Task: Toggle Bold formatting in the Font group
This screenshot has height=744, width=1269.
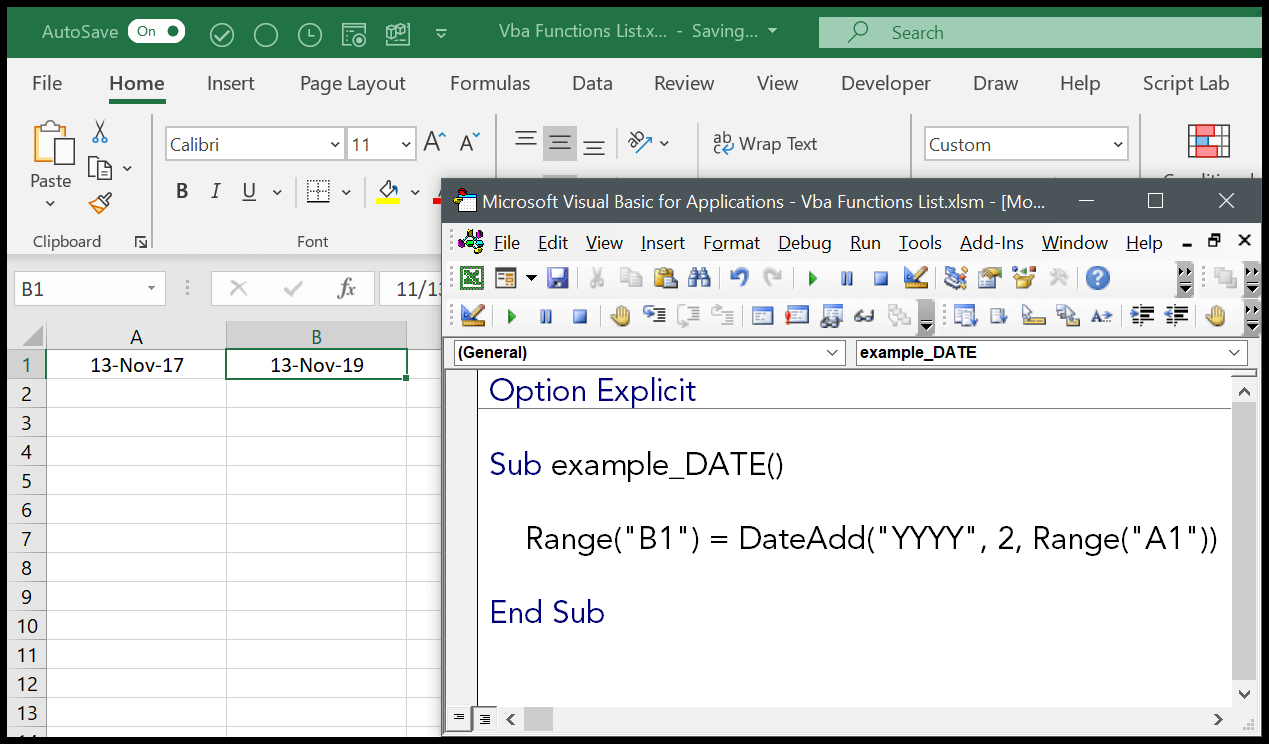Action: point(182,190)
